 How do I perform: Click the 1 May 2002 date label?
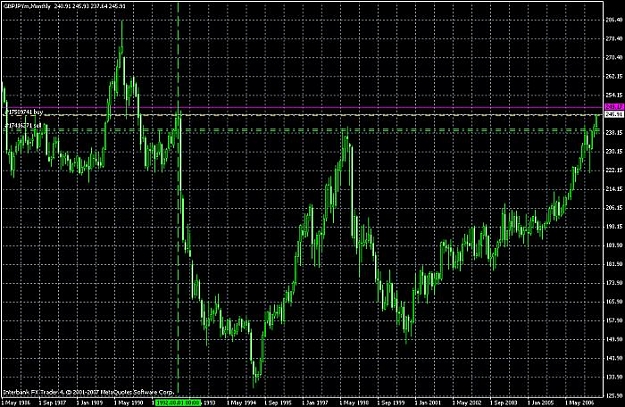tap(466, 403)
